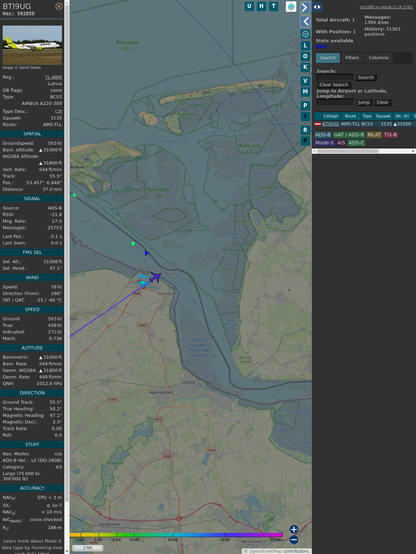The width and height of the screenshot is (416, 554).
Task: Switch to the Columns tab
Action: pyautogui.click(x=378, y=58)
